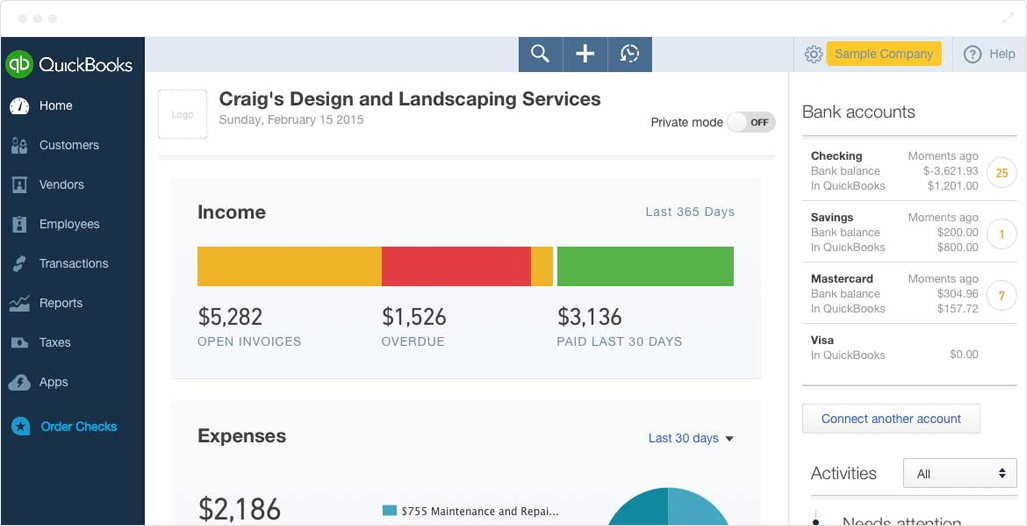The image size is (1027, 526).
Task: Open Expenses Last 30 days dropdown
Action: tap(691, 438)
